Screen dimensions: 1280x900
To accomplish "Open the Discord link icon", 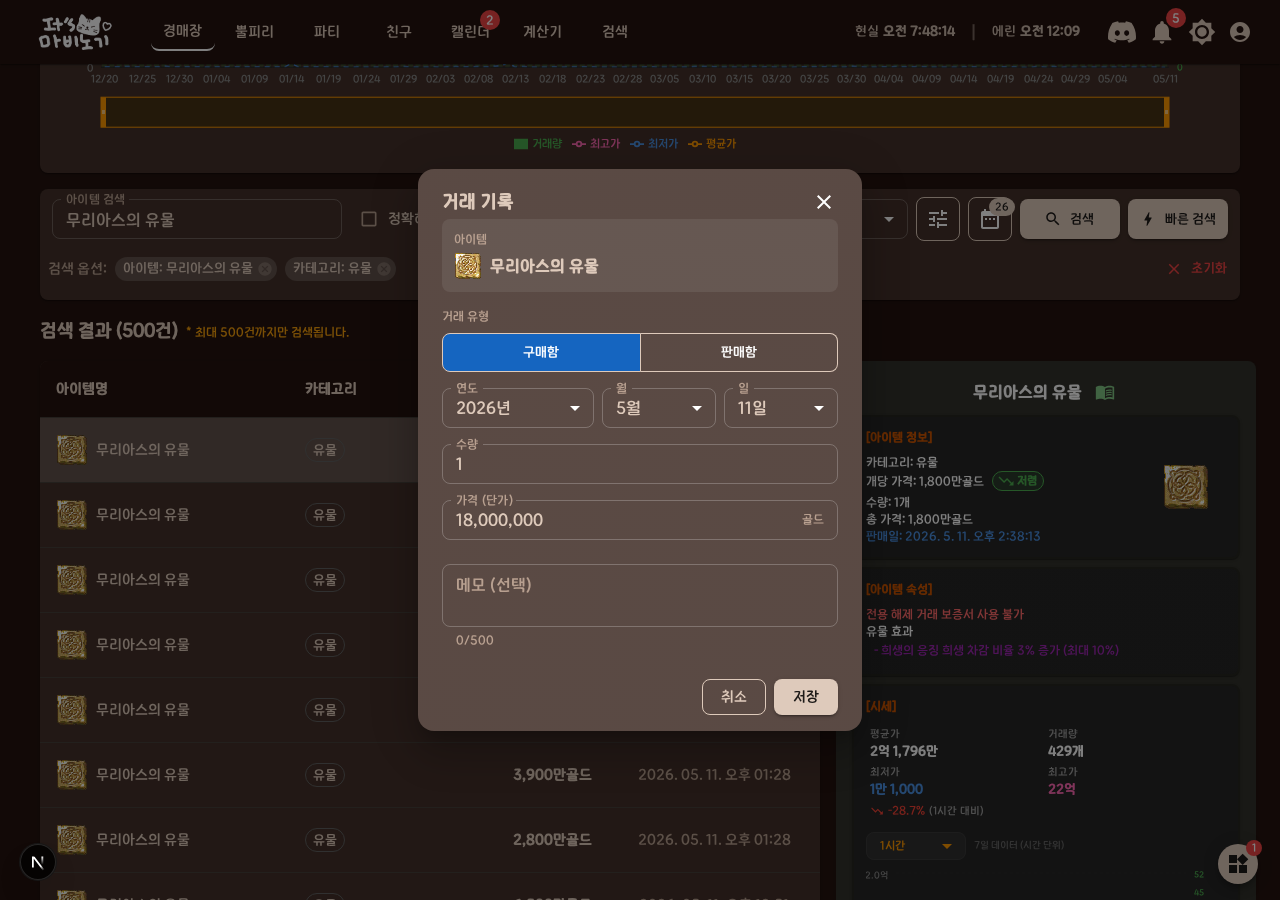I will [1122, 32].
